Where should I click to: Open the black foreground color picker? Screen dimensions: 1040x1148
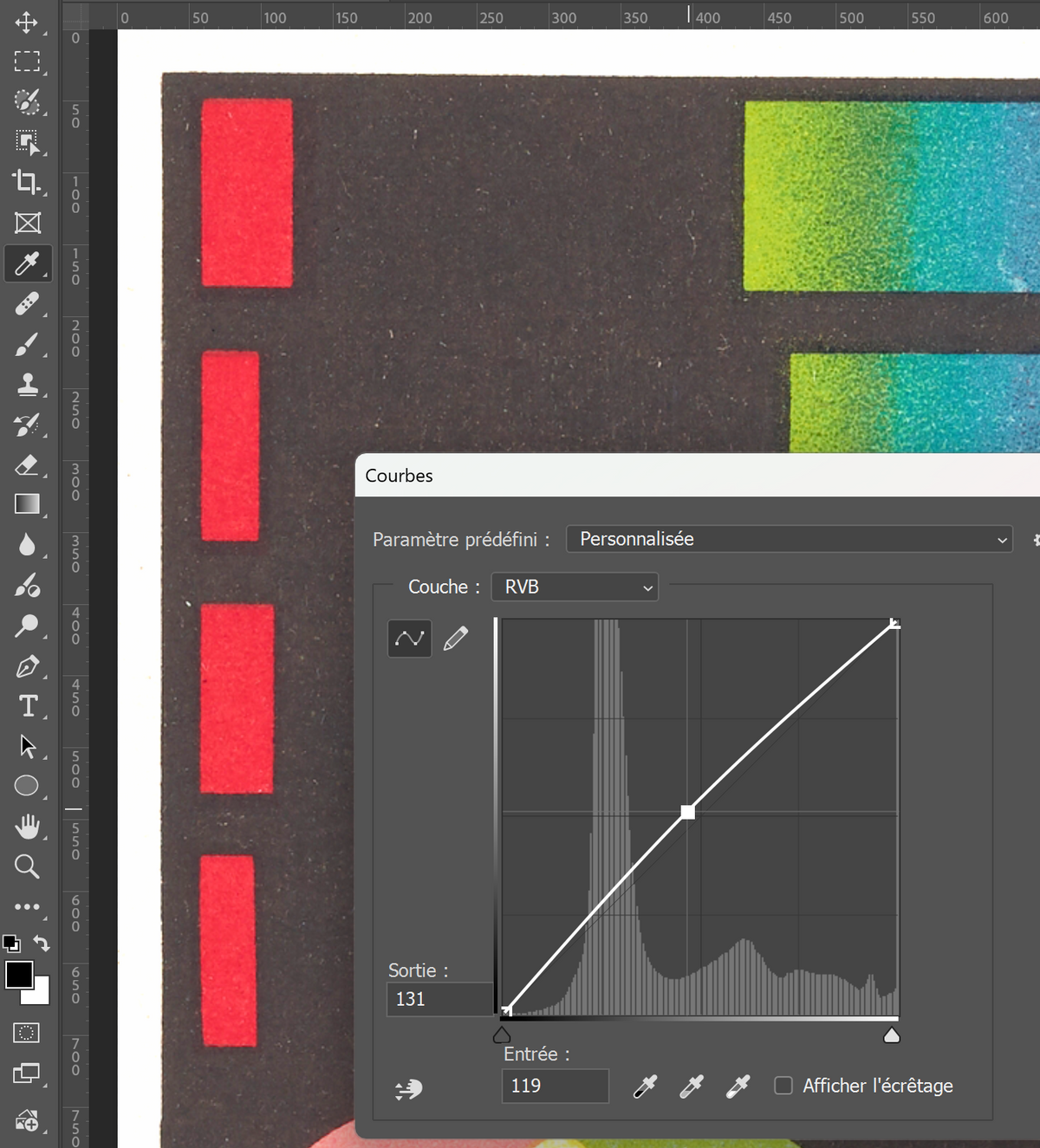click(x=19, y=975)
